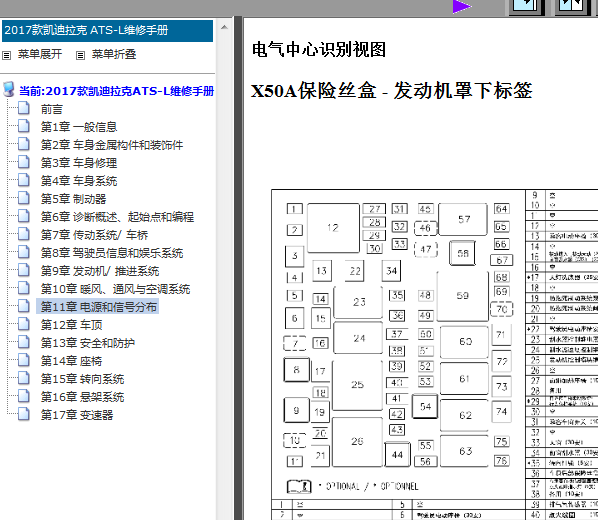Open 第16章 悬架系统
Viewport: 598px width, 520px height.
click(x=82, y=397)
